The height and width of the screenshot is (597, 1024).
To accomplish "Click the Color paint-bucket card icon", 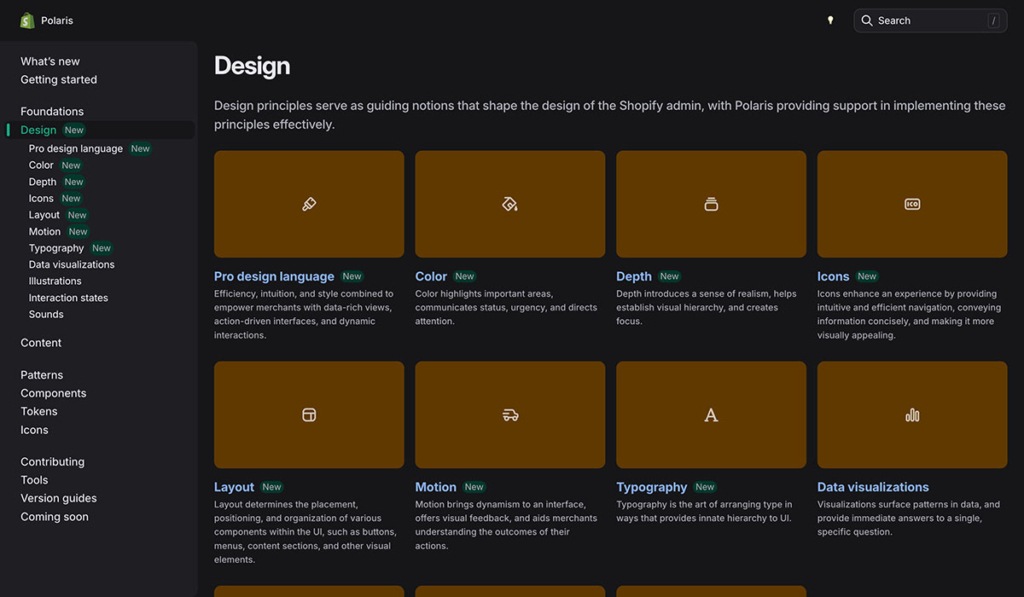I will (509, 203).
